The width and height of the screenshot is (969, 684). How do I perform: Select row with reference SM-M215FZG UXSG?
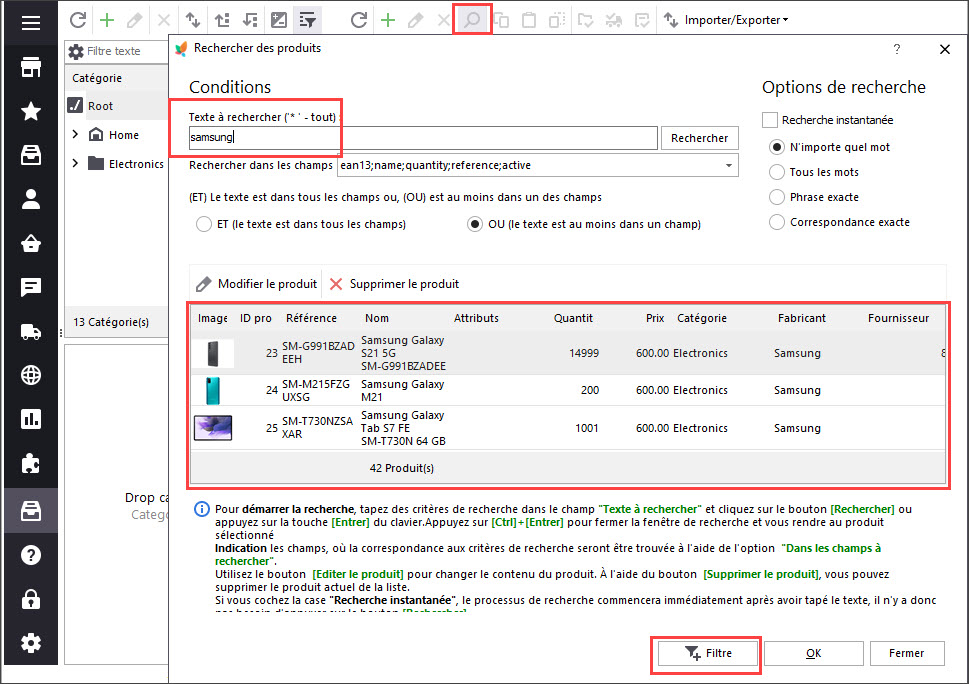pyautogui.click(x=567, y=391)
